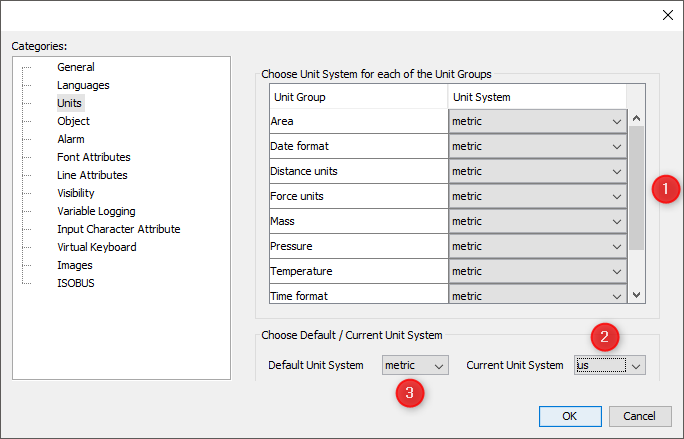
Task: Select Variable Logging in category list
Action: (96, 211)
